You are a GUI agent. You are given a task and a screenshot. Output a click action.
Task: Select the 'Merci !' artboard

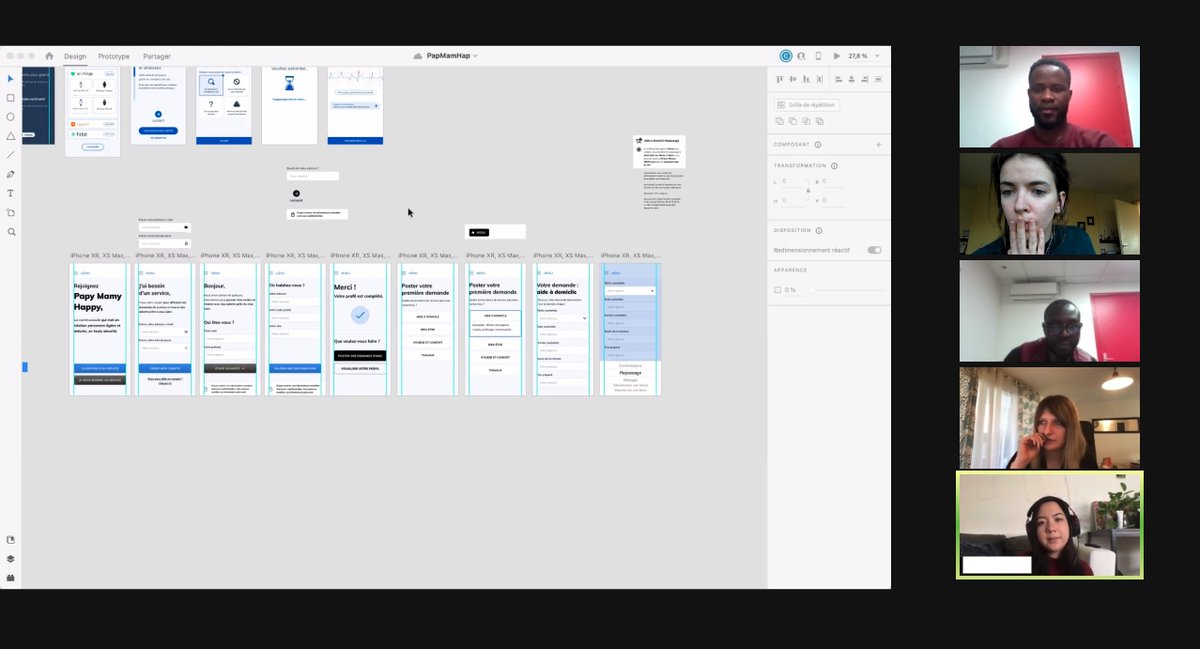point(360,329)
